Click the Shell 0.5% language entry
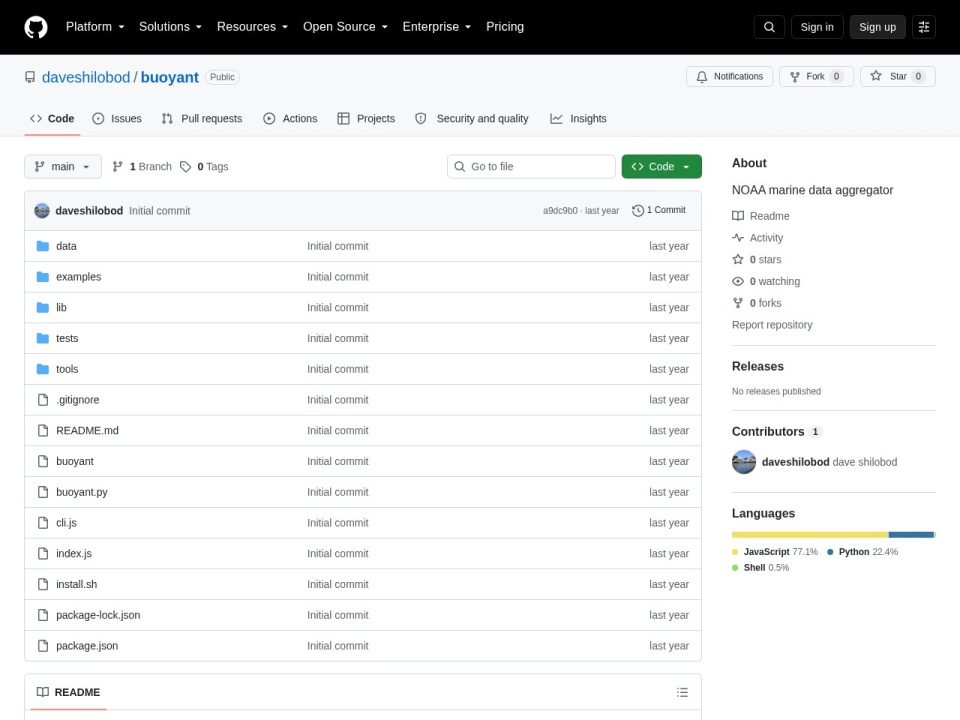The height and width of the screenshot is (720, 960). click(760, 568)
